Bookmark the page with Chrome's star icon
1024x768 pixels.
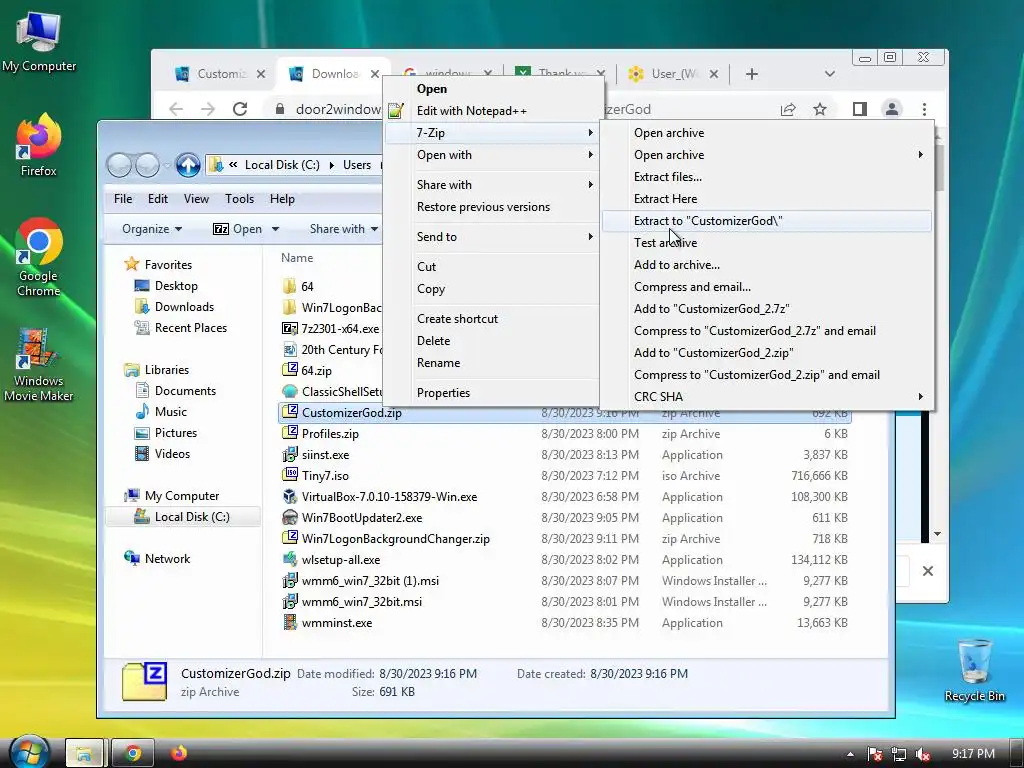(820, 109)
